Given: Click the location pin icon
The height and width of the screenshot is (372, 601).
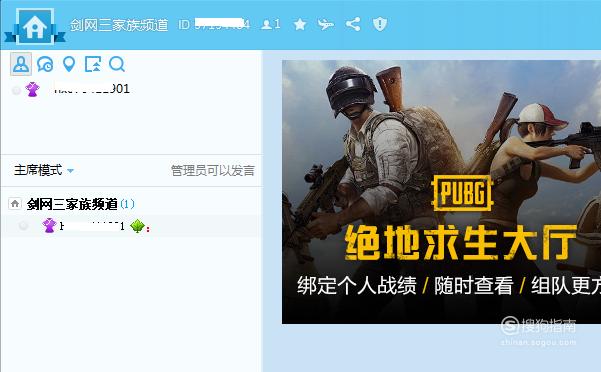Looking at the screenshot, I should [69, 64].
